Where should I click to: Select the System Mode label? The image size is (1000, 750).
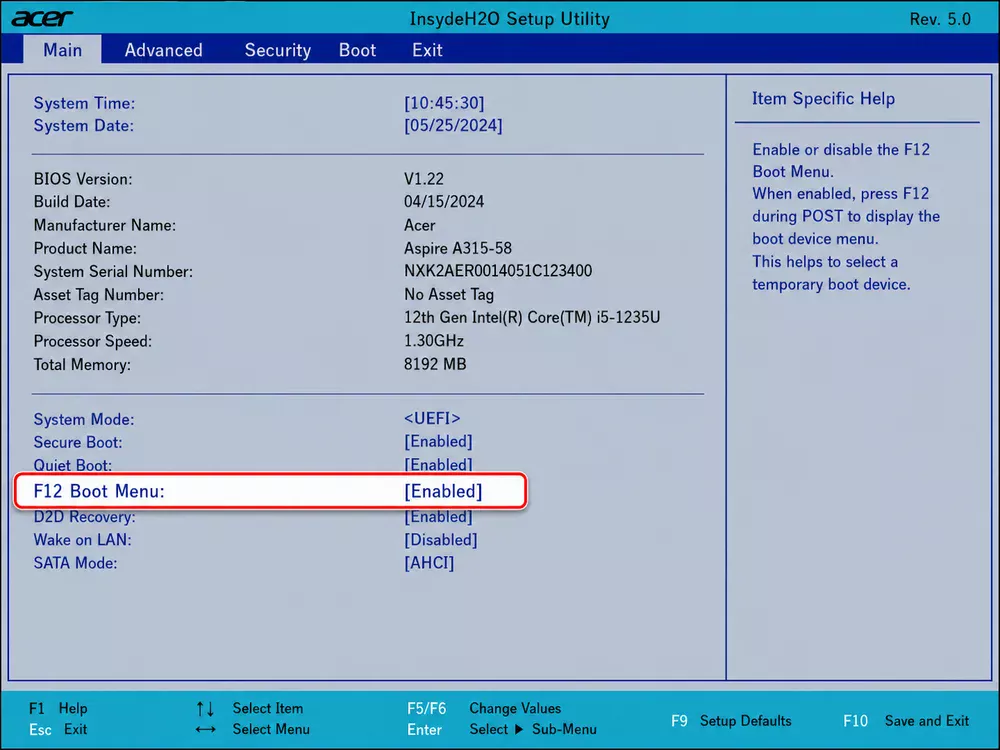click(x=84, y=419)
